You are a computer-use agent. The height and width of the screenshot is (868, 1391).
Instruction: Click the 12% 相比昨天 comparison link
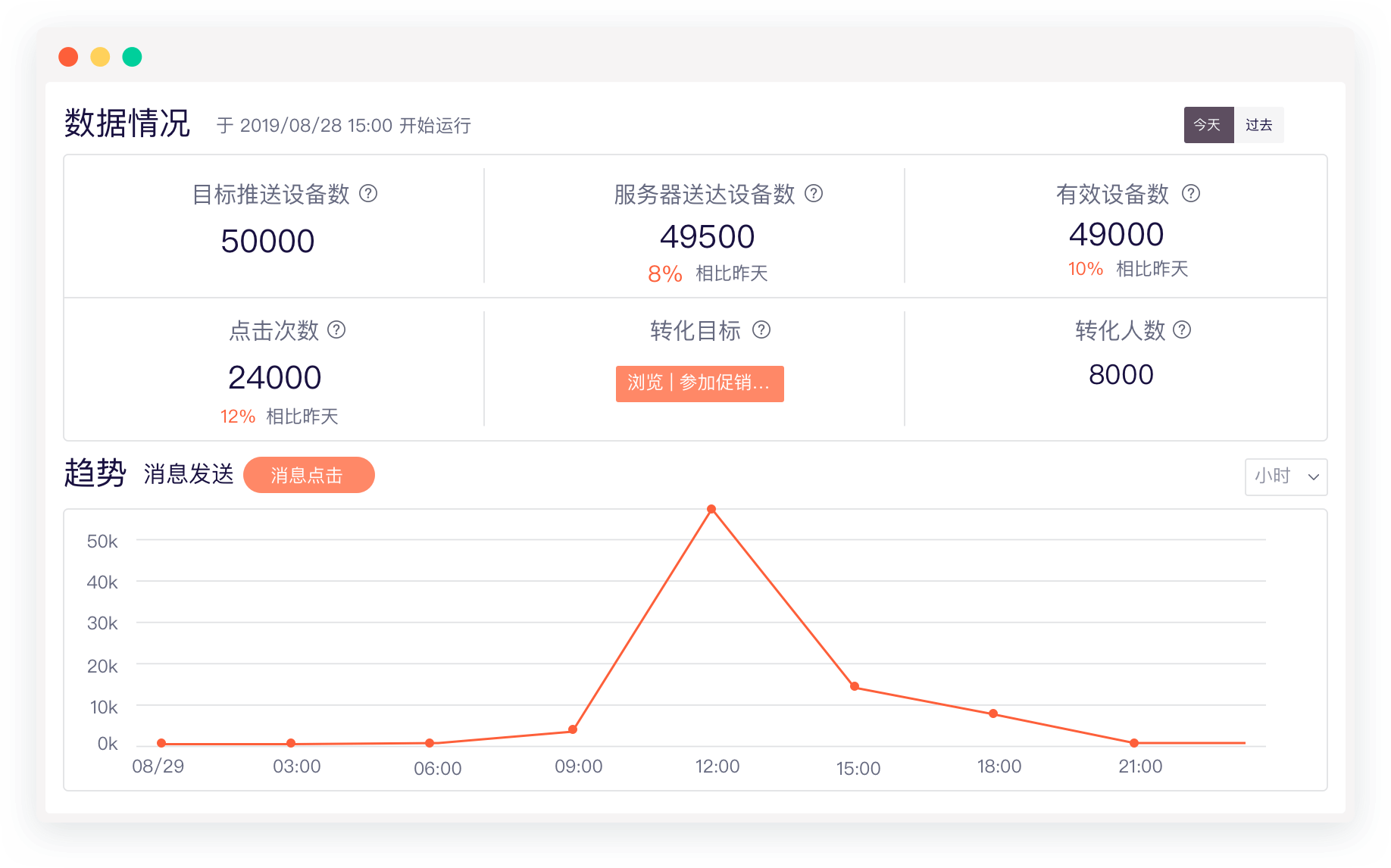[280, 416]
